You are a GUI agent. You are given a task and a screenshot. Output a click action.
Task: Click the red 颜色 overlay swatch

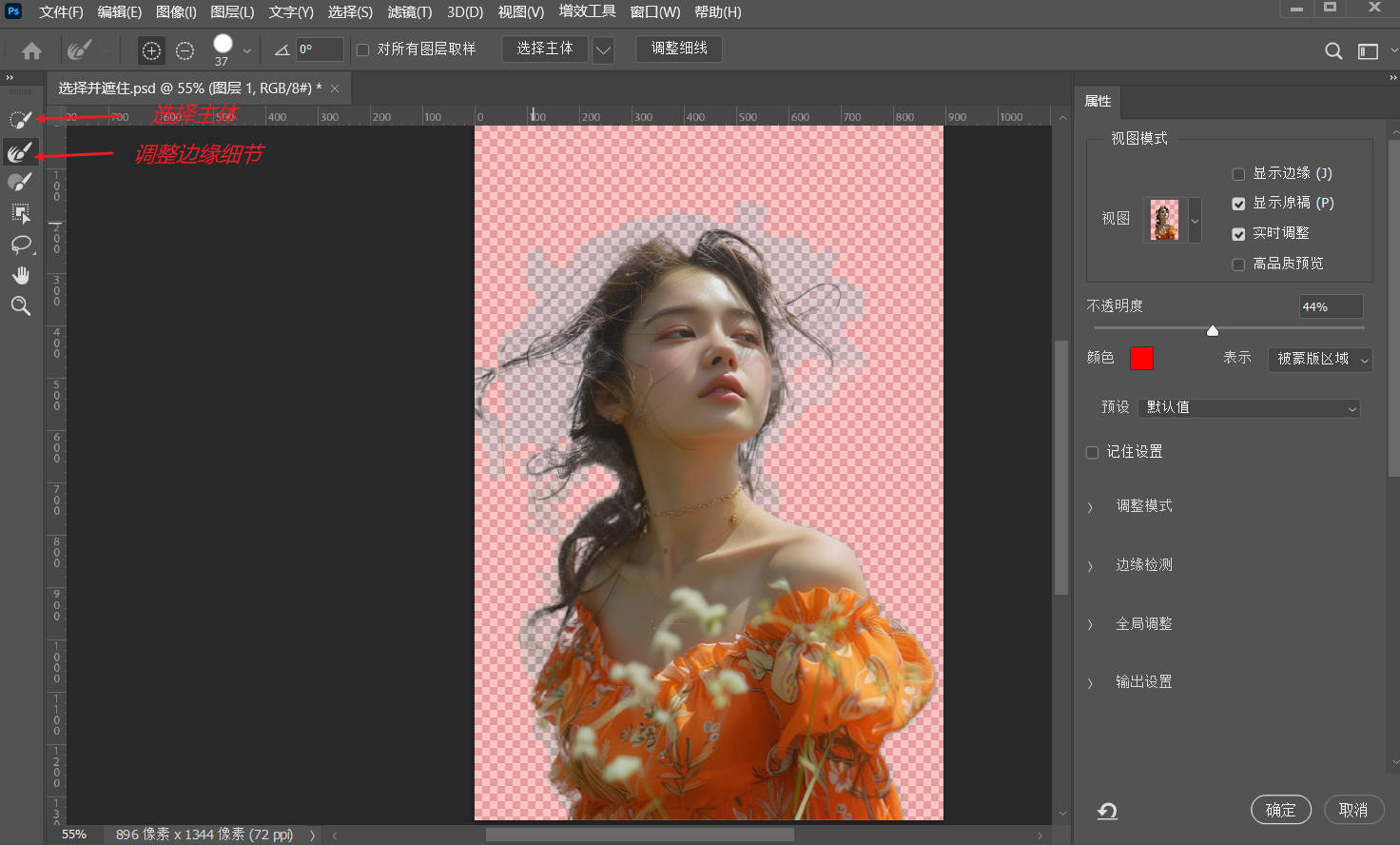tap(1141, 358)
